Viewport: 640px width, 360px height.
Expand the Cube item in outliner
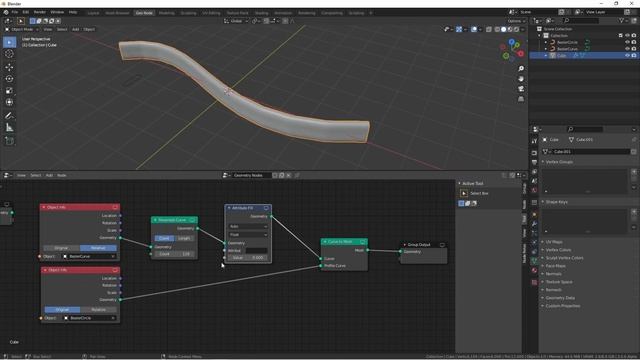click(x=546, y=56)
